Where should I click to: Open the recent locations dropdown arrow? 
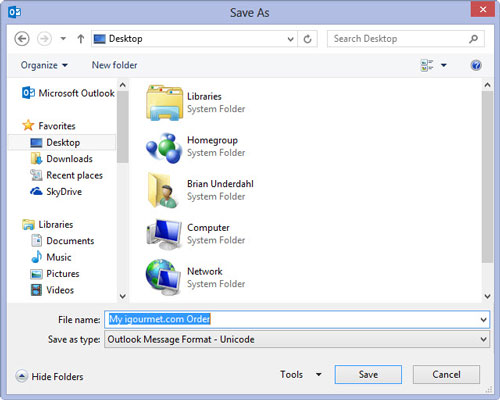63,39
